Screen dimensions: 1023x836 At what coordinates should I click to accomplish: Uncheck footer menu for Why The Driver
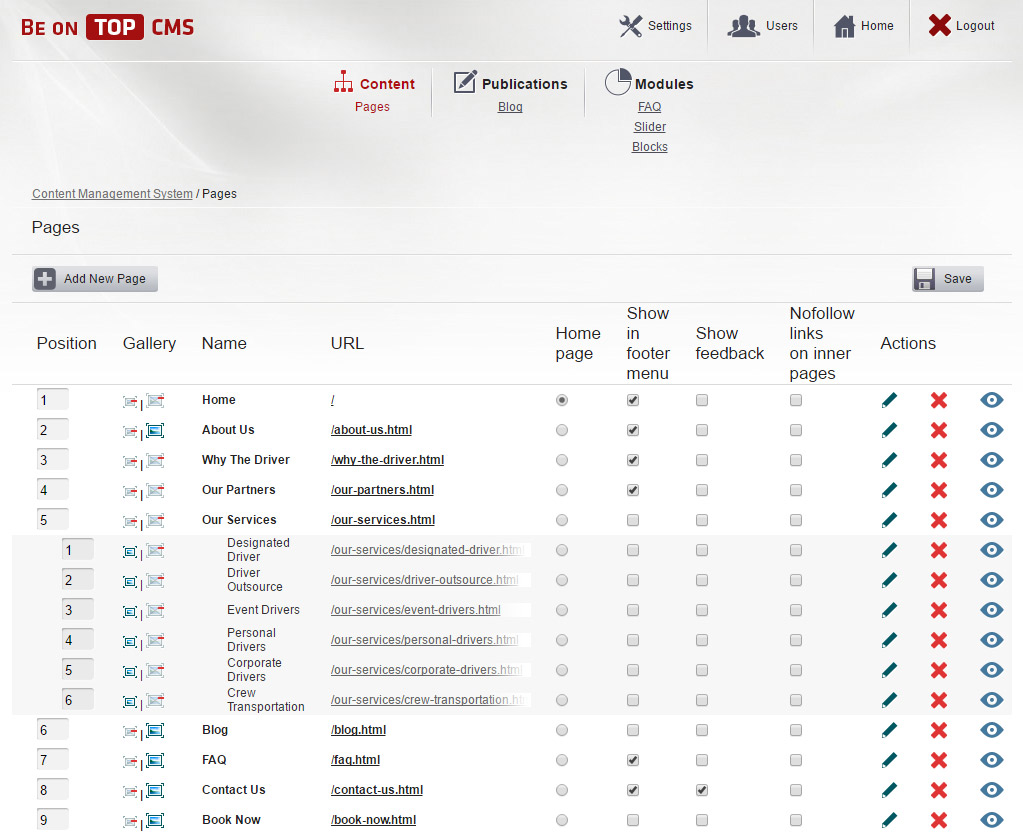click(x=633, y=460)
